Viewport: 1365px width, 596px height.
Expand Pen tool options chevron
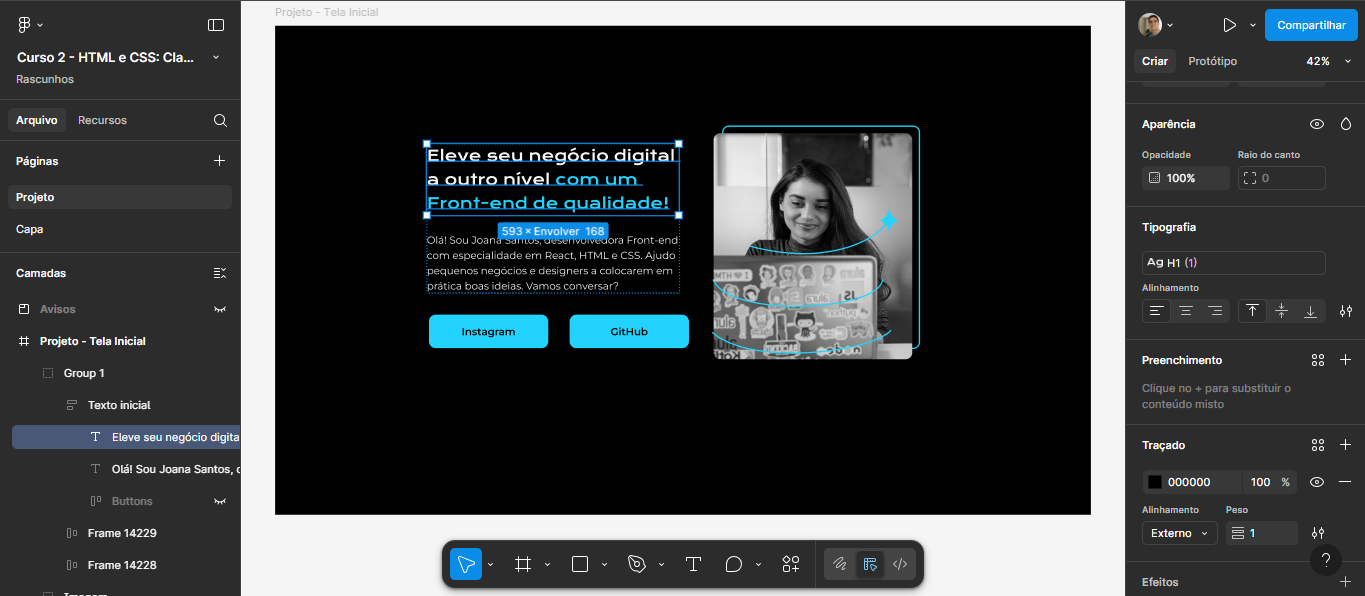(661, 565)
